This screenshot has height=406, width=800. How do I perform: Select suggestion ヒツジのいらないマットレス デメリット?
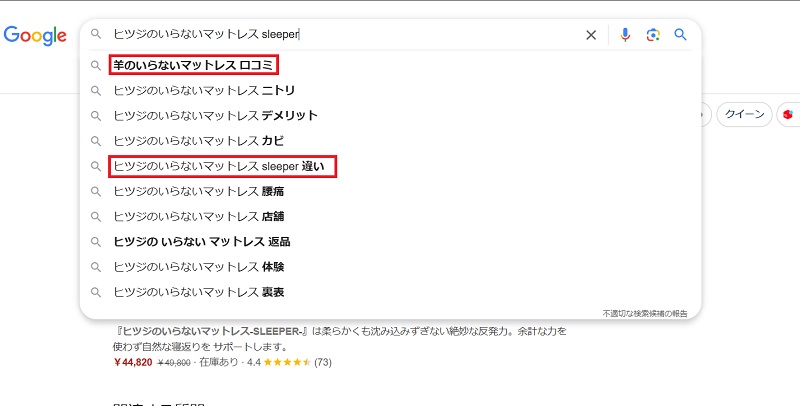pos(215,115)
